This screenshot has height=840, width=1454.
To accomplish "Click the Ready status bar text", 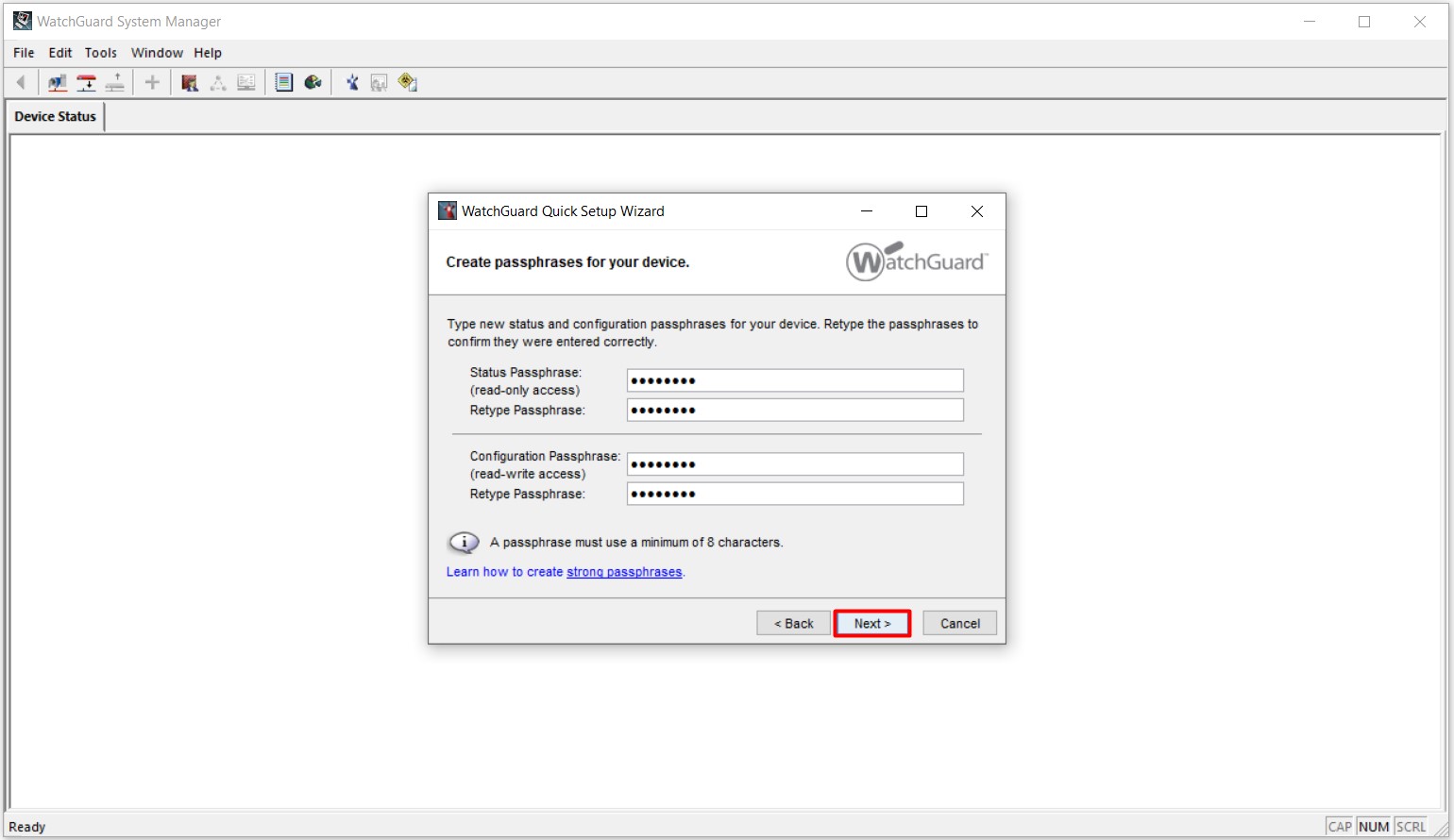I will coord(27,827).
